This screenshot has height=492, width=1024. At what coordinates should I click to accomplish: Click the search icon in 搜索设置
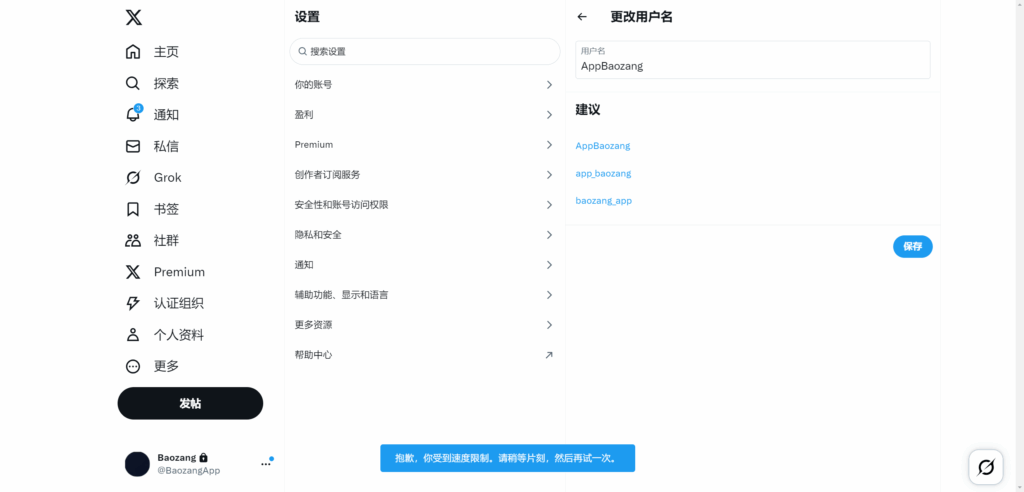click(302, 51)
